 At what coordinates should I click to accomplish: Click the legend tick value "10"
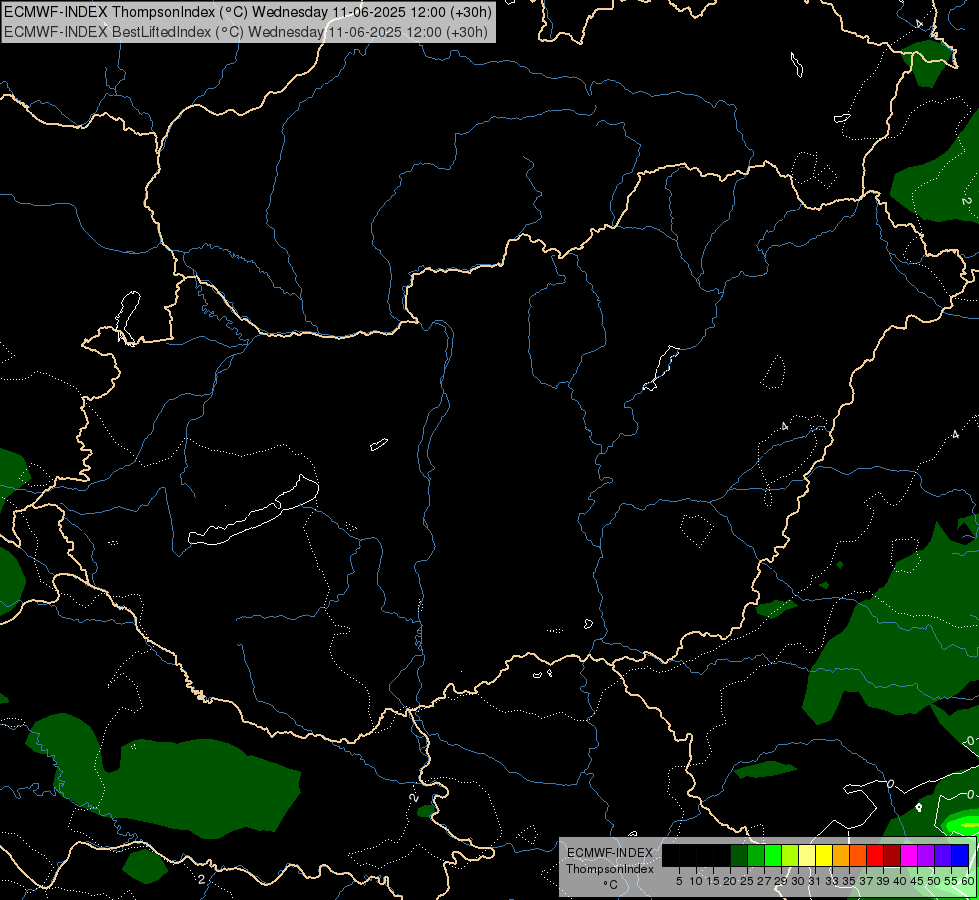point(696,881)
